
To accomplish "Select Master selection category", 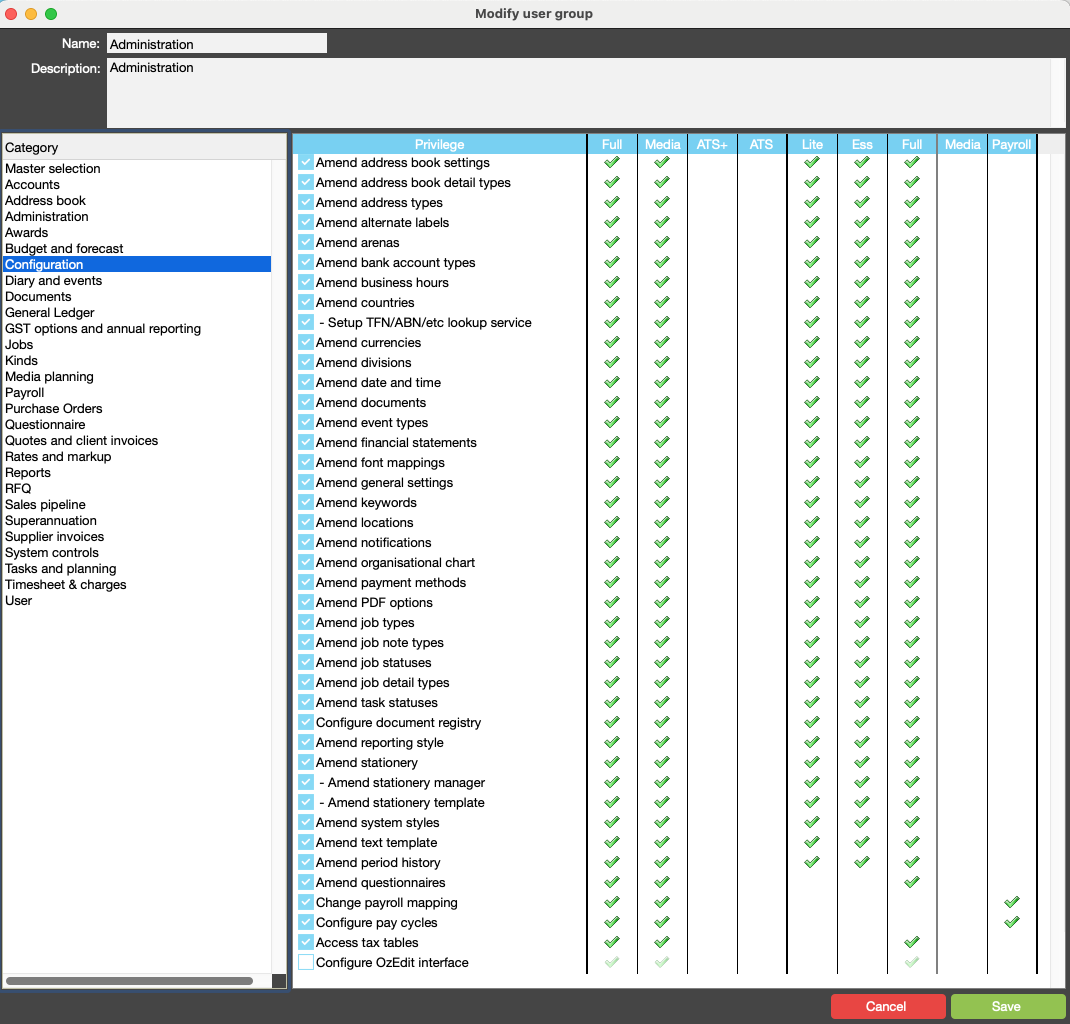I will (x=136, y=169).
